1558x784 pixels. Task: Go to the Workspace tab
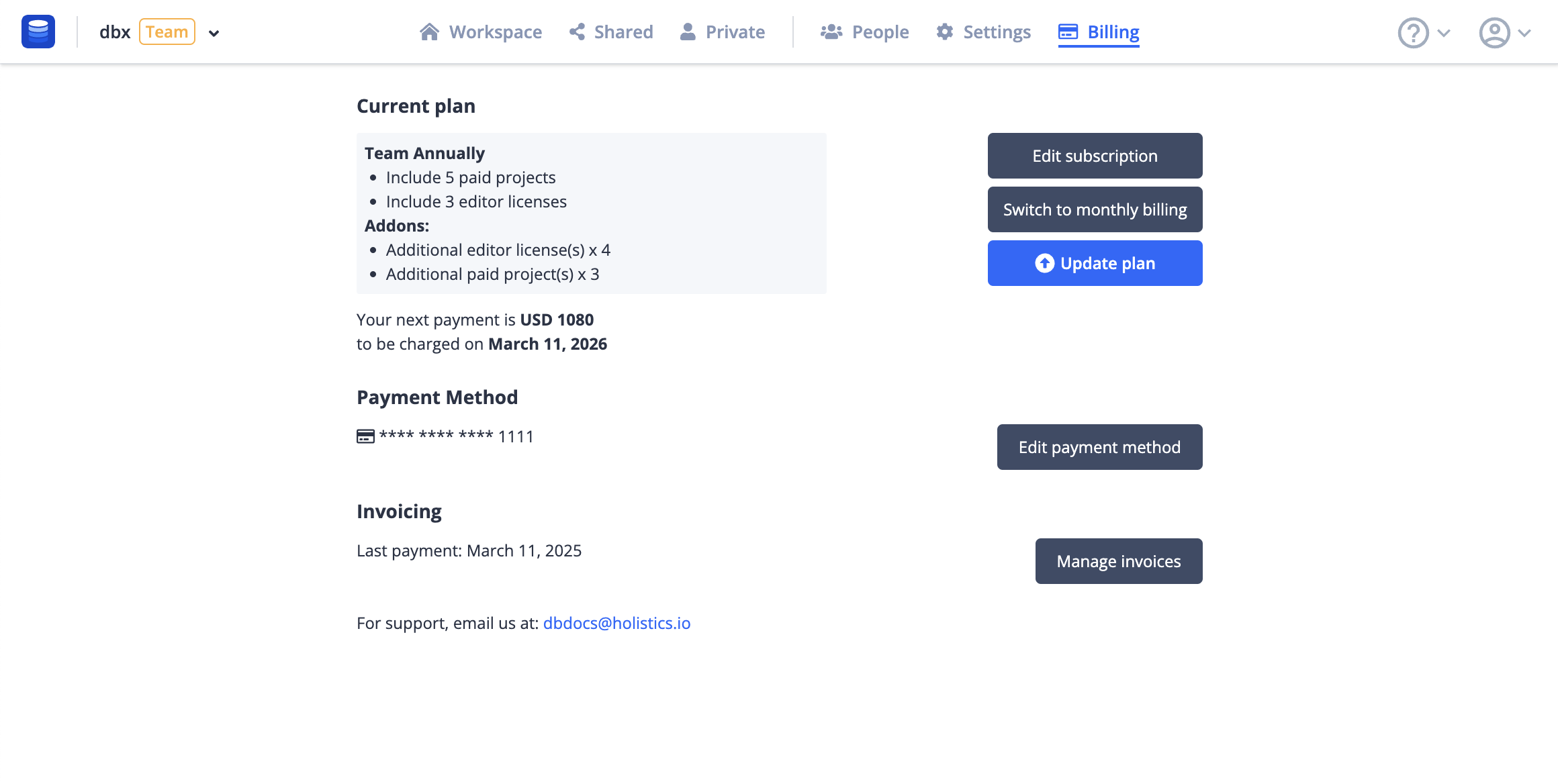(x=495, y=32)
